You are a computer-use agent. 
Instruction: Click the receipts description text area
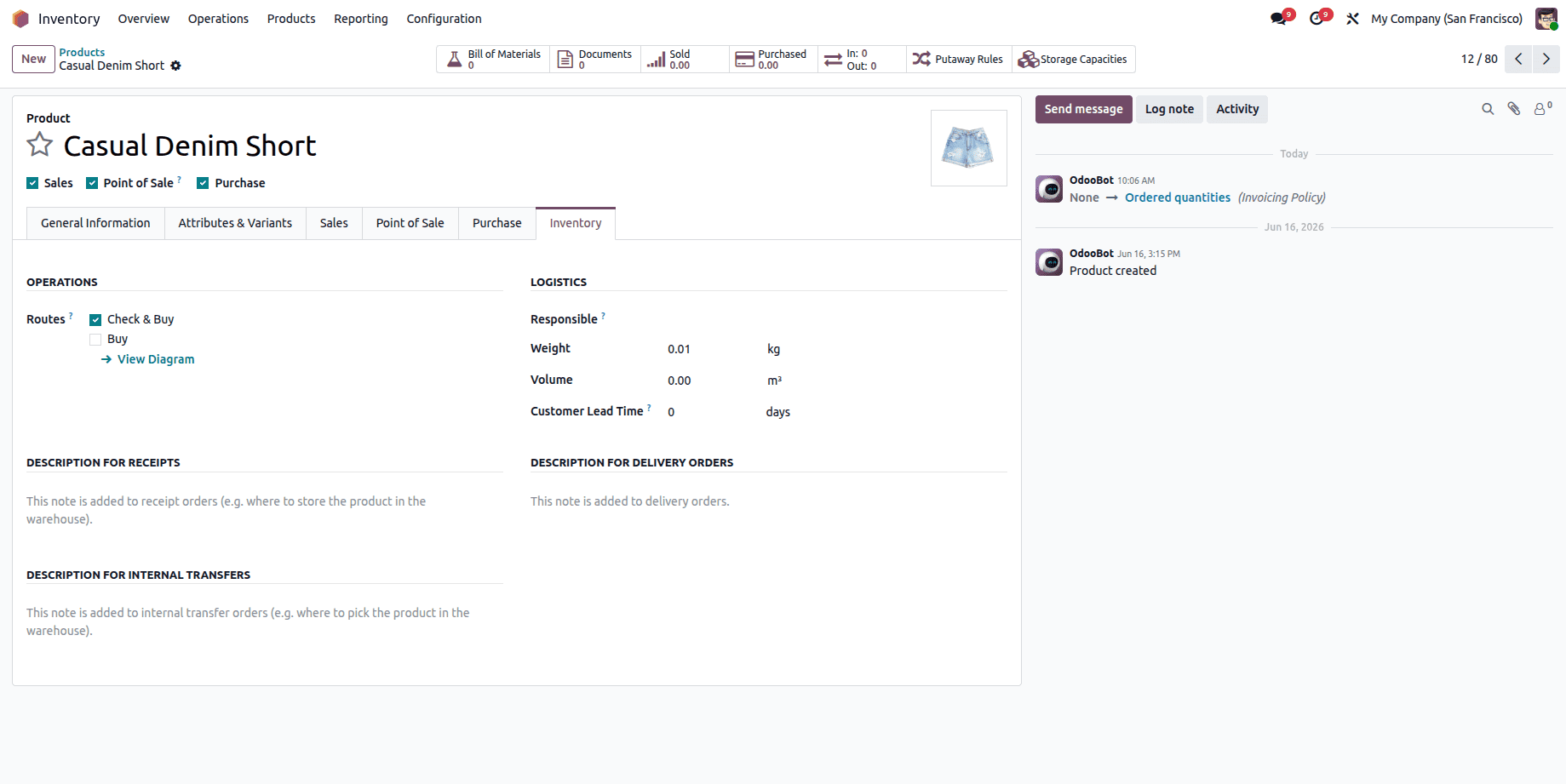coord(265,510)
